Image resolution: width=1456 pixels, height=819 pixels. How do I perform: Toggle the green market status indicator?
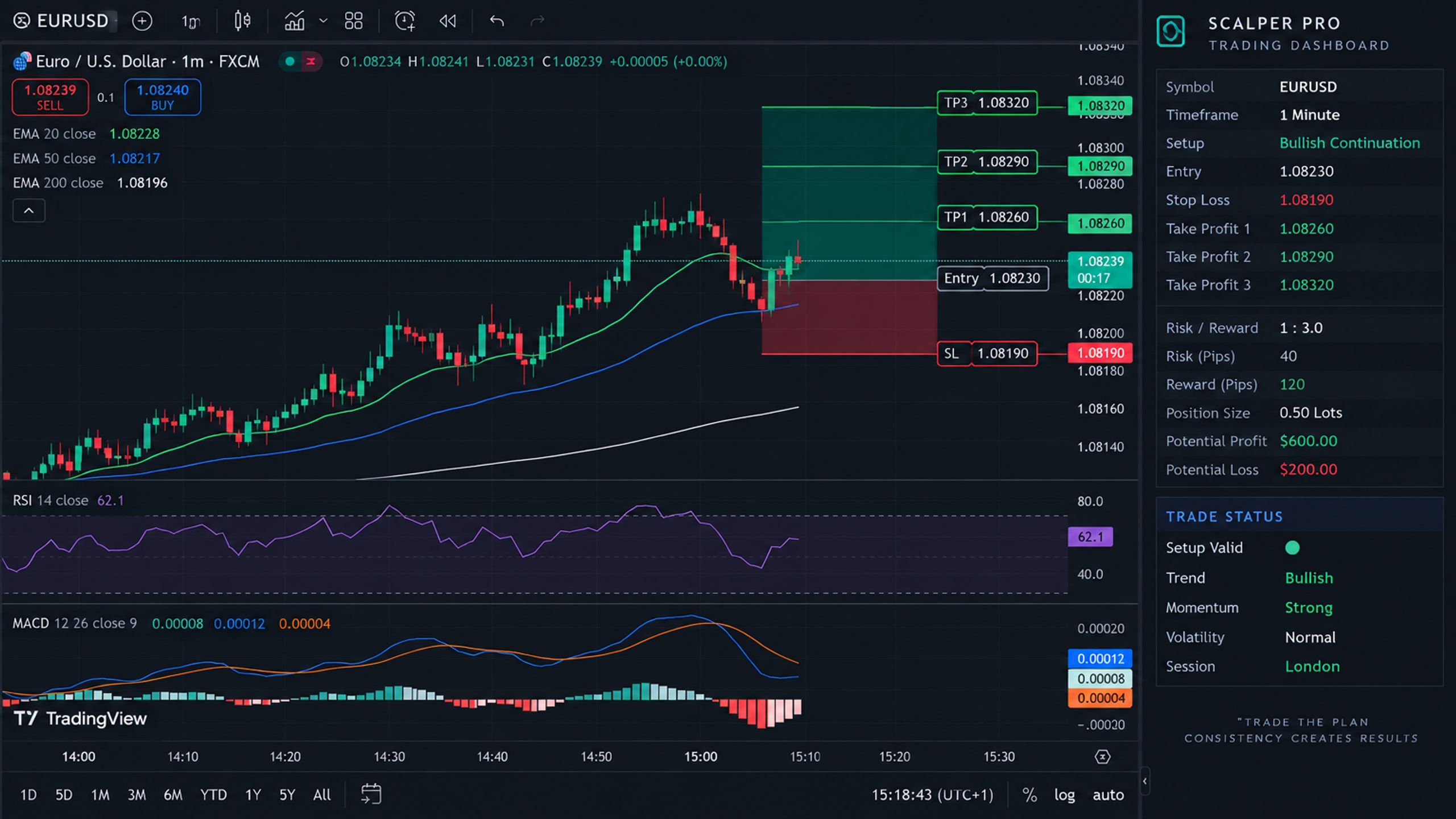click(289, 61)
